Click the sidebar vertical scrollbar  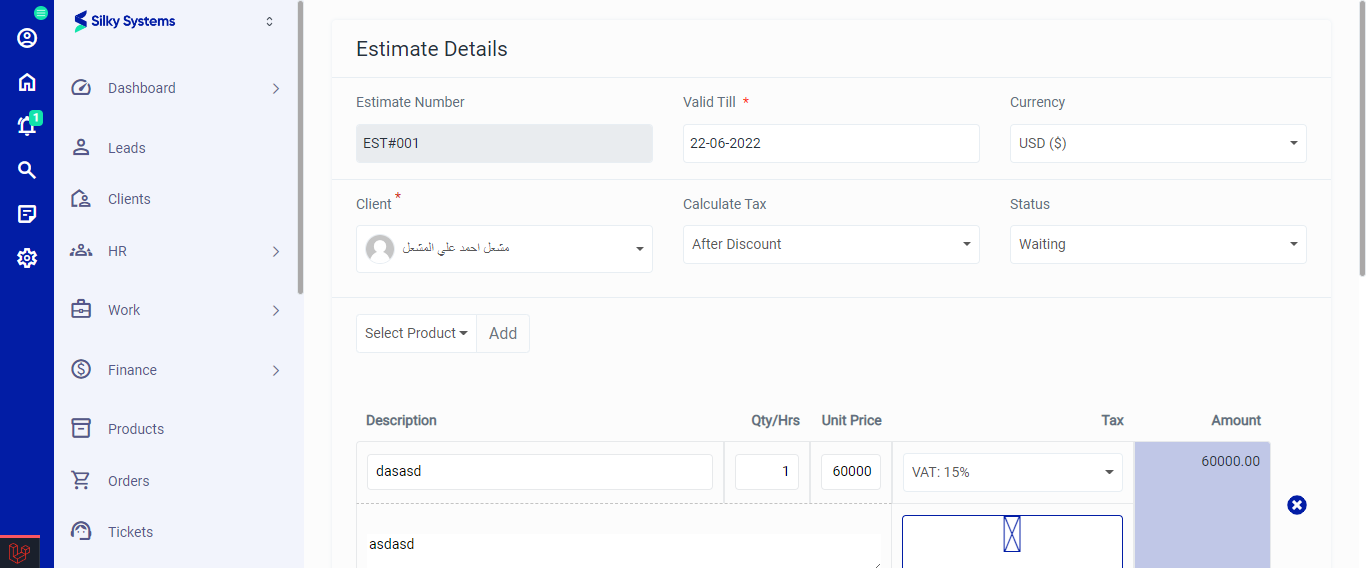(x=300, y=148)
